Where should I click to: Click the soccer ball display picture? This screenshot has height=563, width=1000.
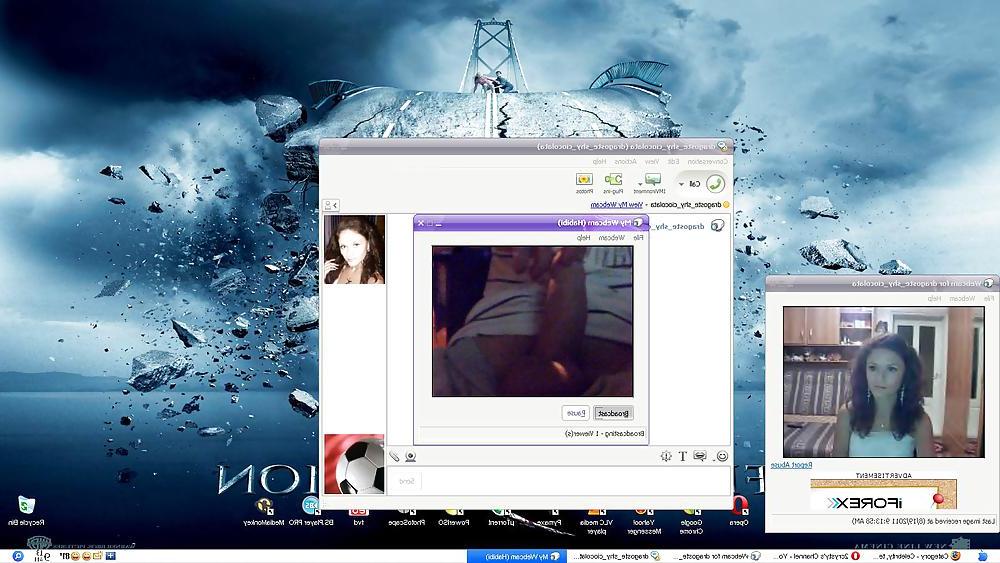coord(354,464)
